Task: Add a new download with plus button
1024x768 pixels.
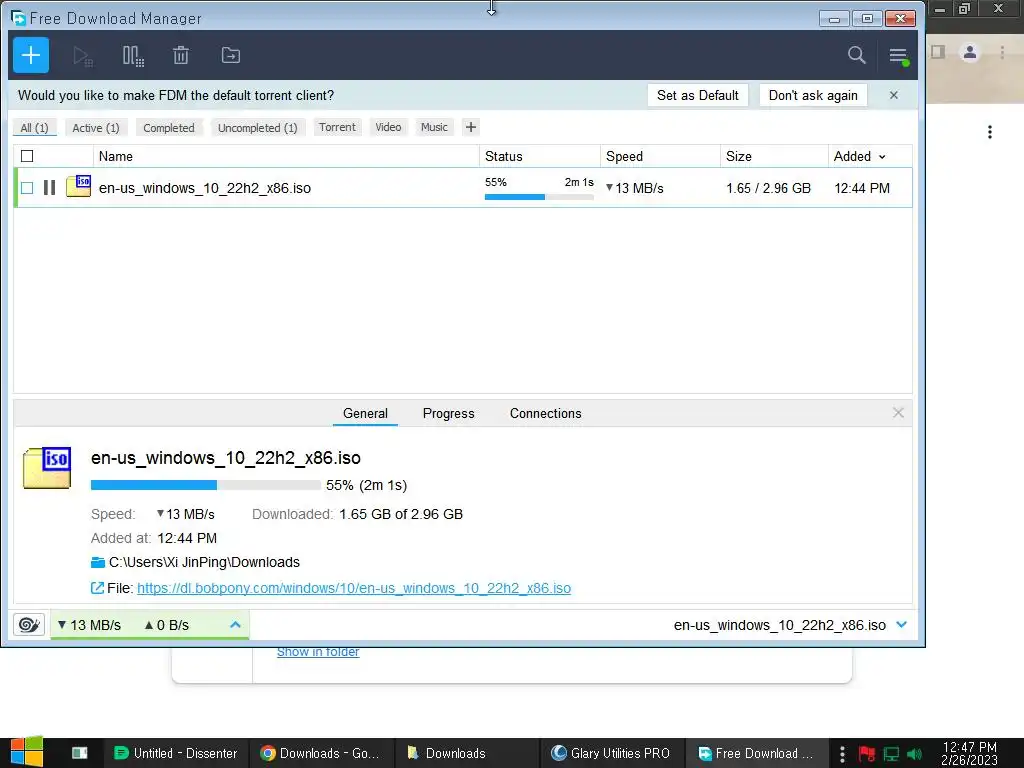Action: click(31, 55)
